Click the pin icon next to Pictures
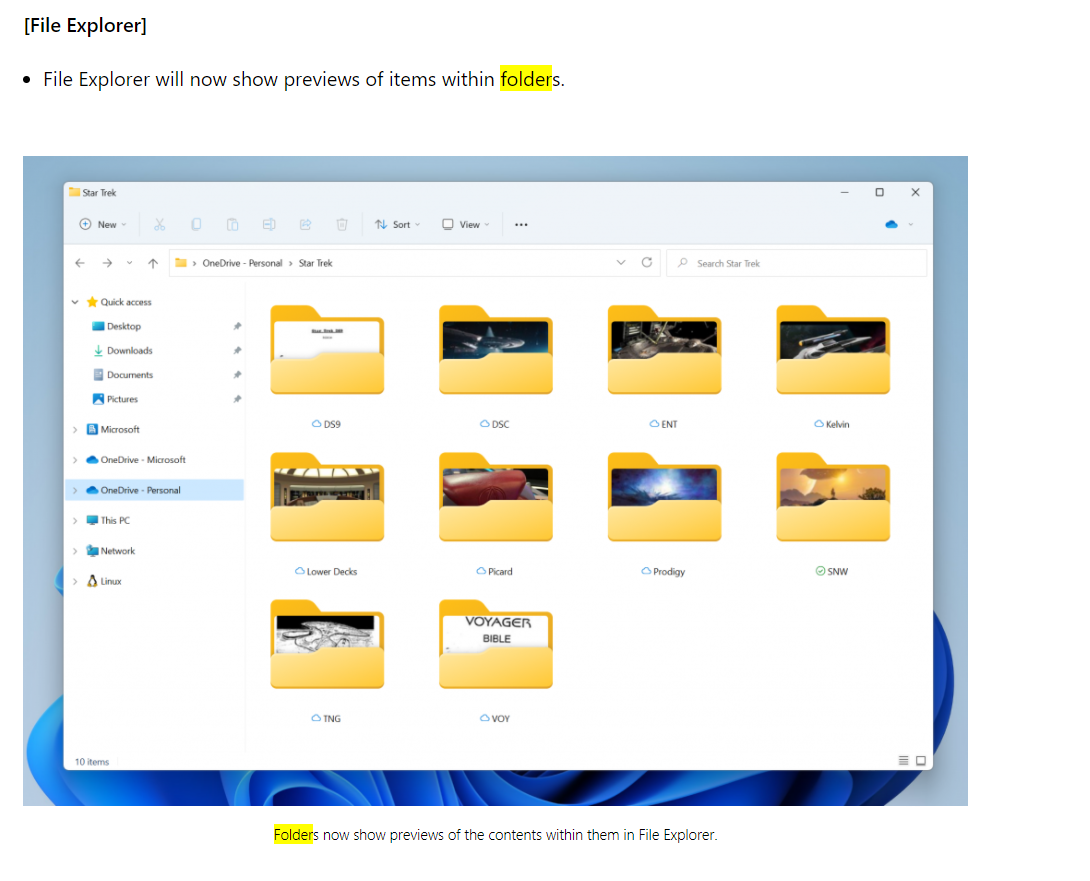 click(x=237, y=399)
